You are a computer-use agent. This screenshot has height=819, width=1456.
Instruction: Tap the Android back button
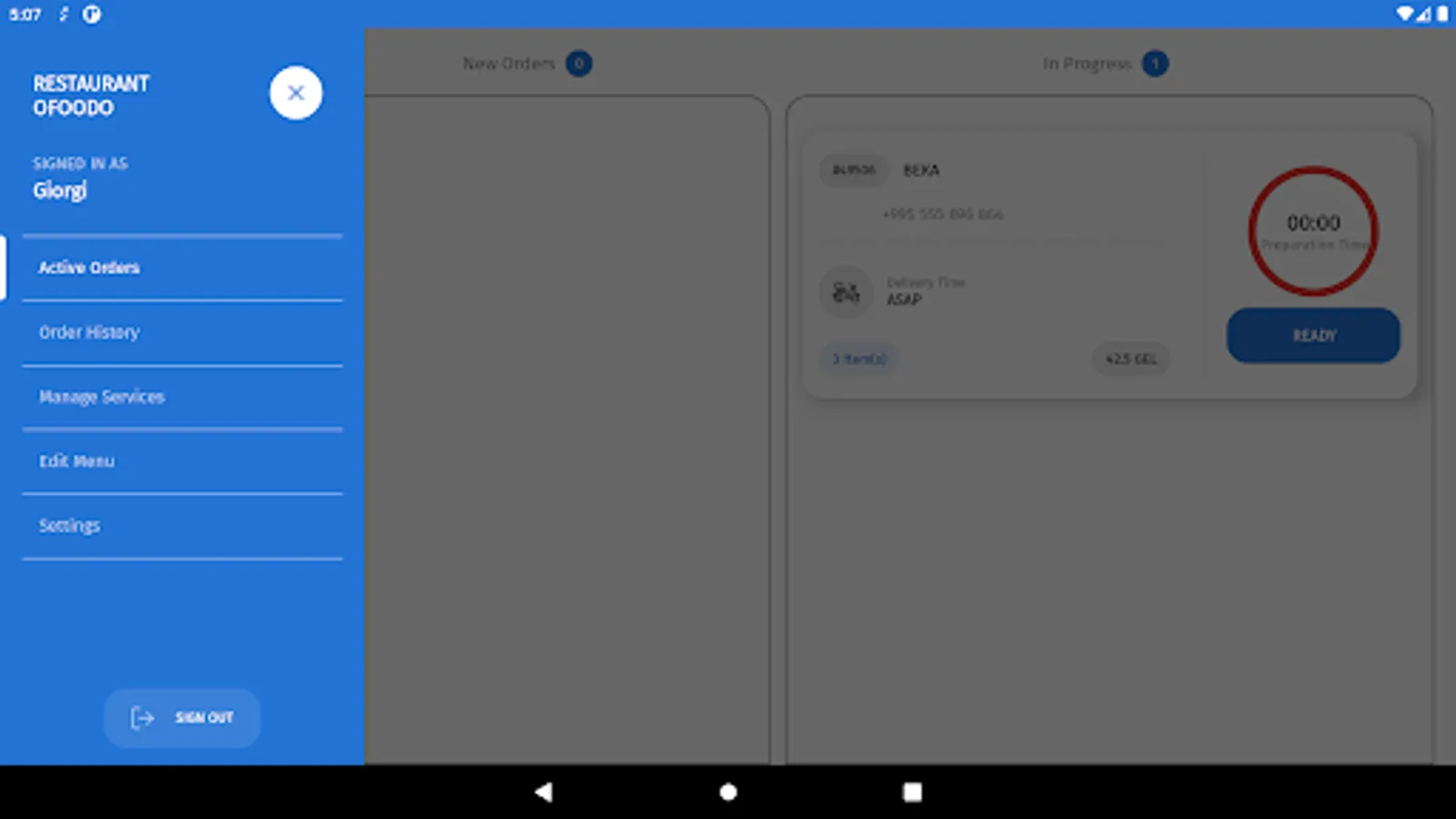[543, 792]
